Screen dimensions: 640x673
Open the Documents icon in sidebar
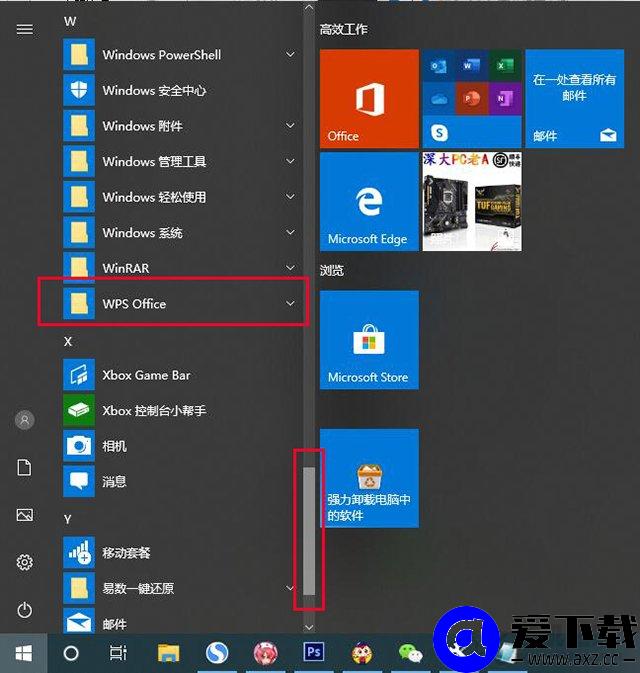click(x=24, y=467)
